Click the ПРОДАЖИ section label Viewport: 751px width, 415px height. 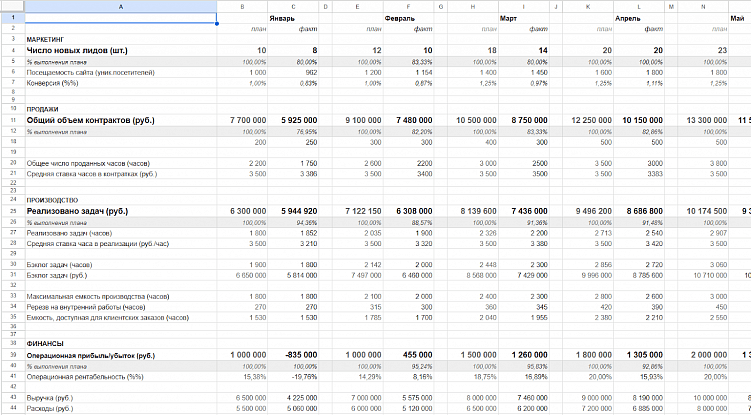(x=42, y=109)
